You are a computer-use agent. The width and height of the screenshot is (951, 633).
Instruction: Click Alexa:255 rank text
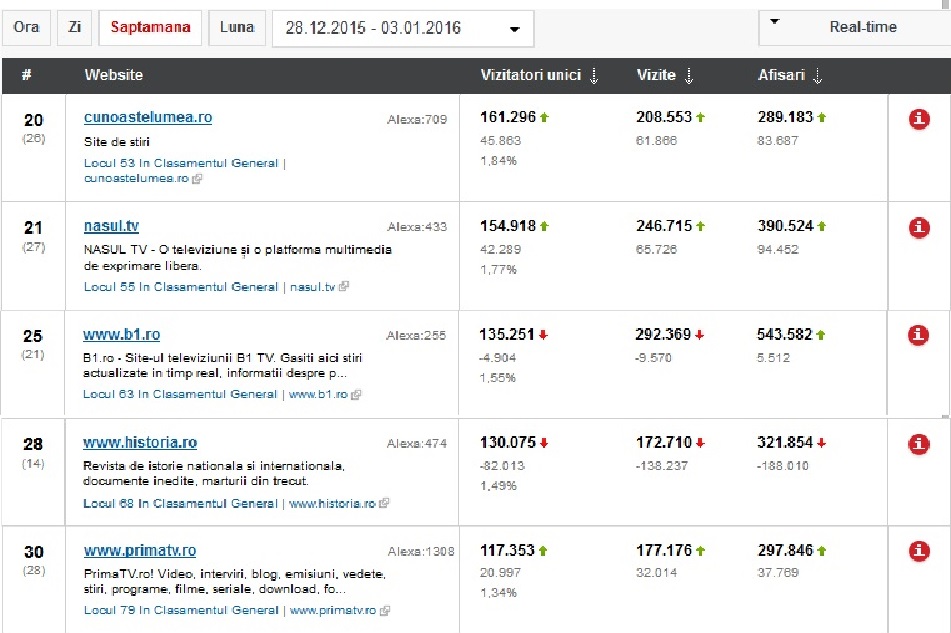click(x=416, y=335)
